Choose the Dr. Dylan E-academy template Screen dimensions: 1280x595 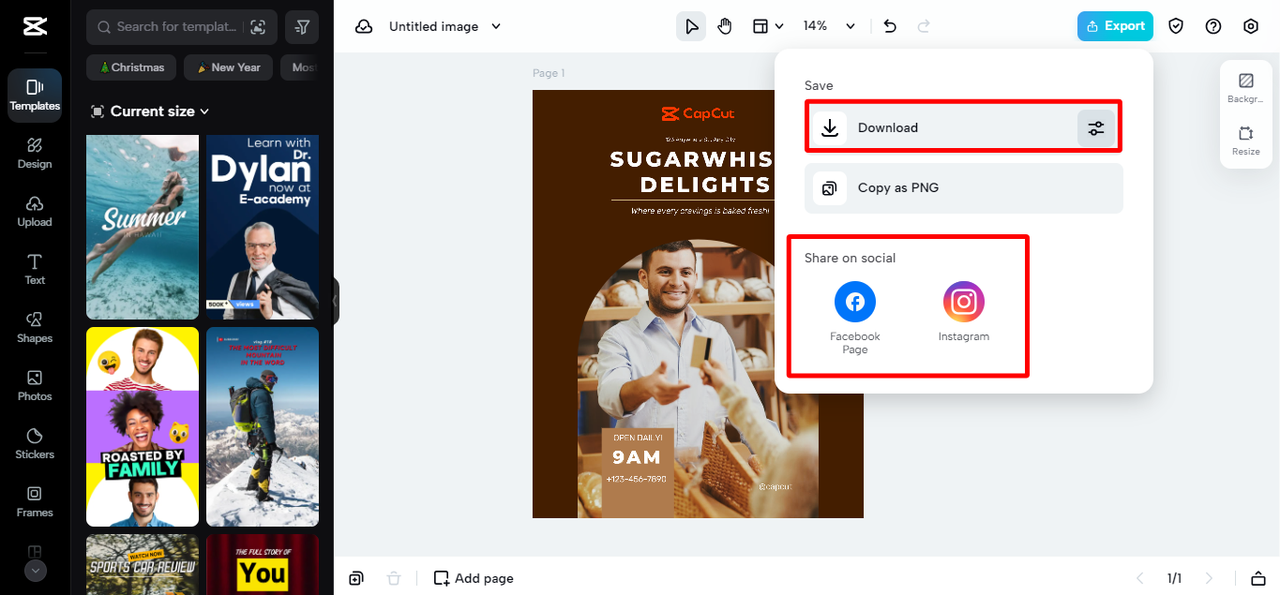pyautogui.click(x=262, y=227)
